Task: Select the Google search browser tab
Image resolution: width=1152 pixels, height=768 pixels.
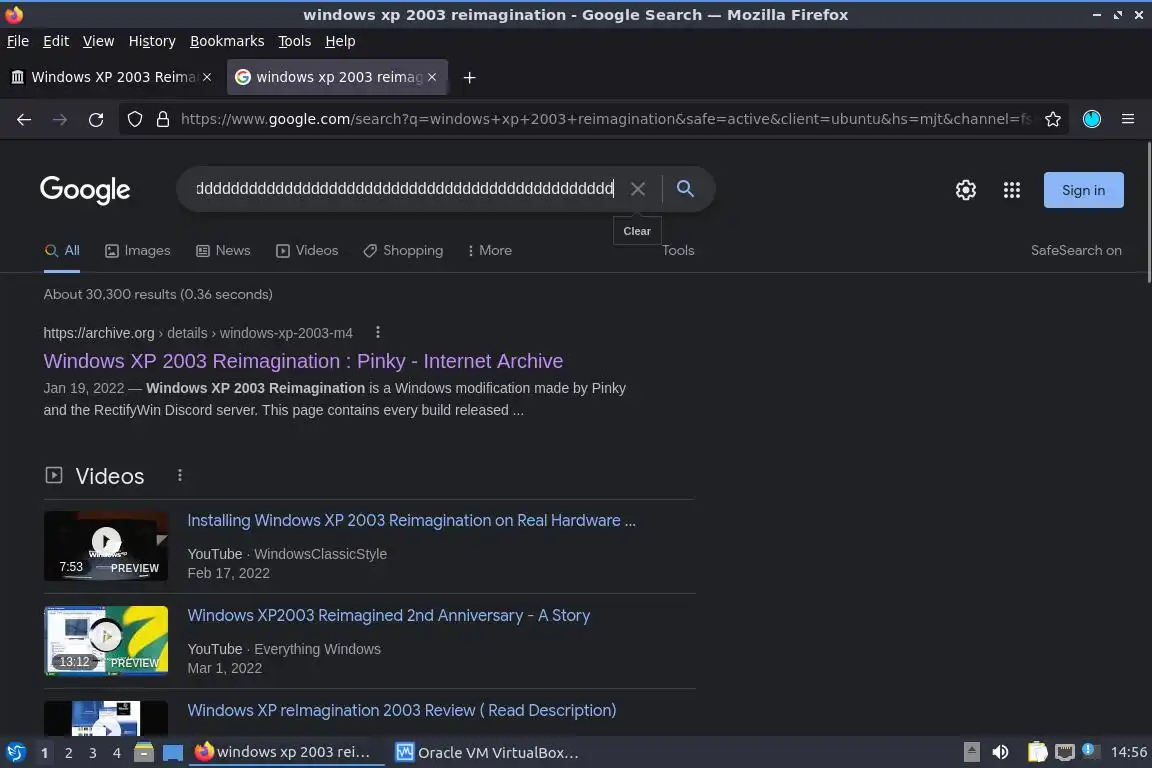Action: 337,77
